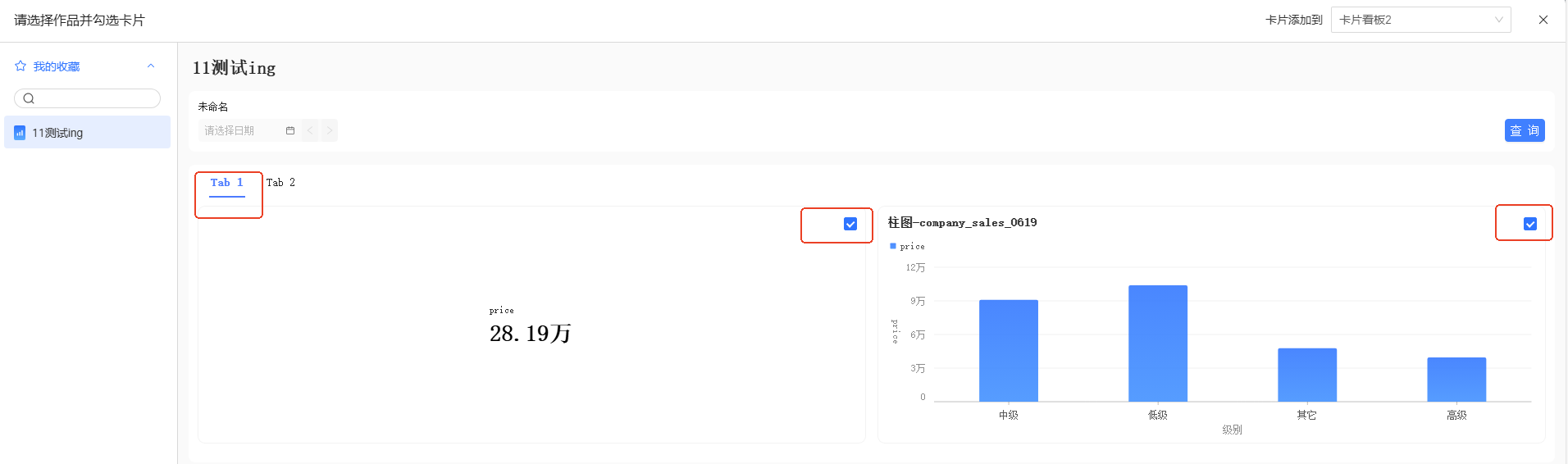The image size is (1568, 464).
Task: Select Tab 1
Action: (x=227, y=183)
